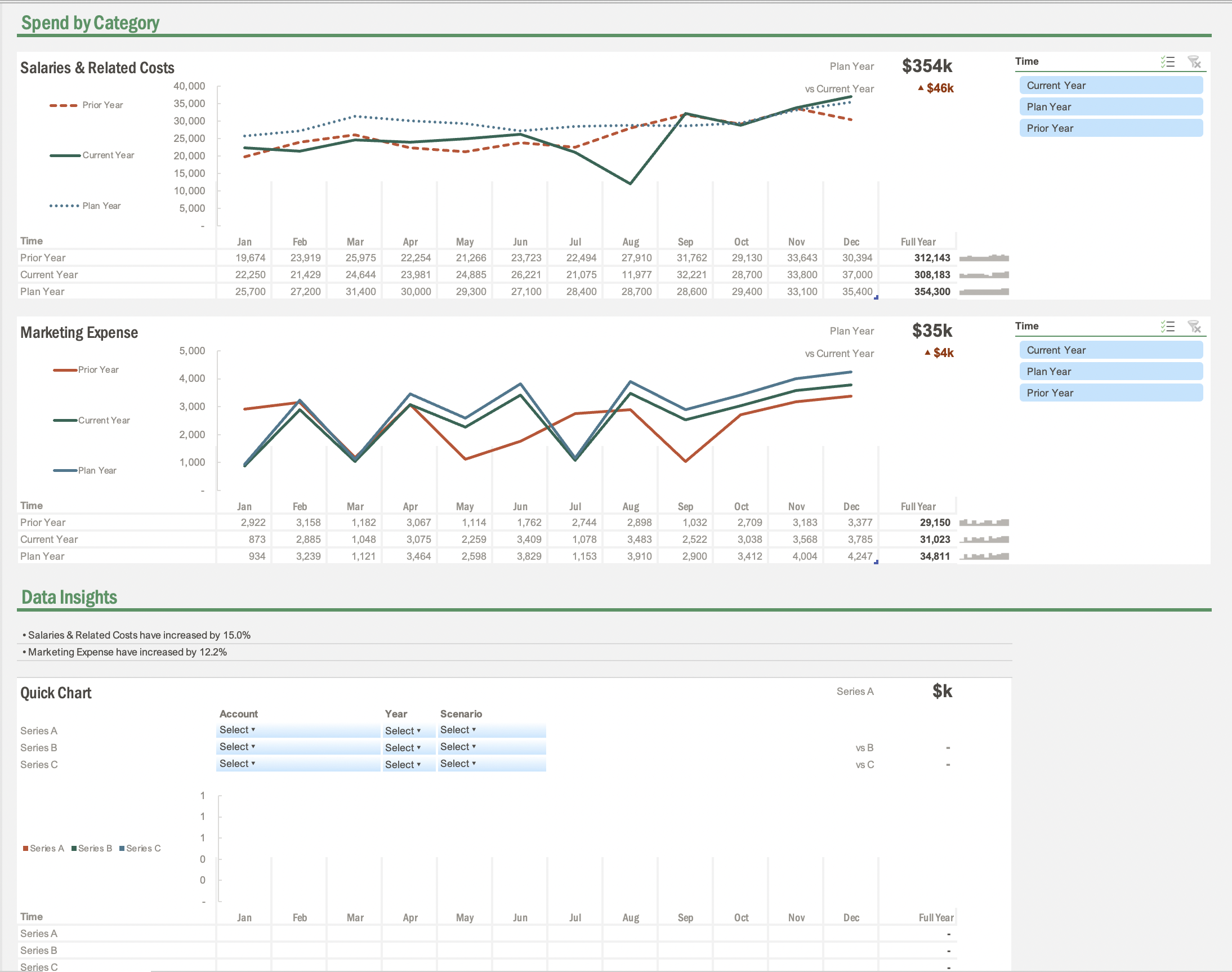The image size is (1232, 972).
Task: Open the Year Select dropdown for Series B
Action: 408,747
